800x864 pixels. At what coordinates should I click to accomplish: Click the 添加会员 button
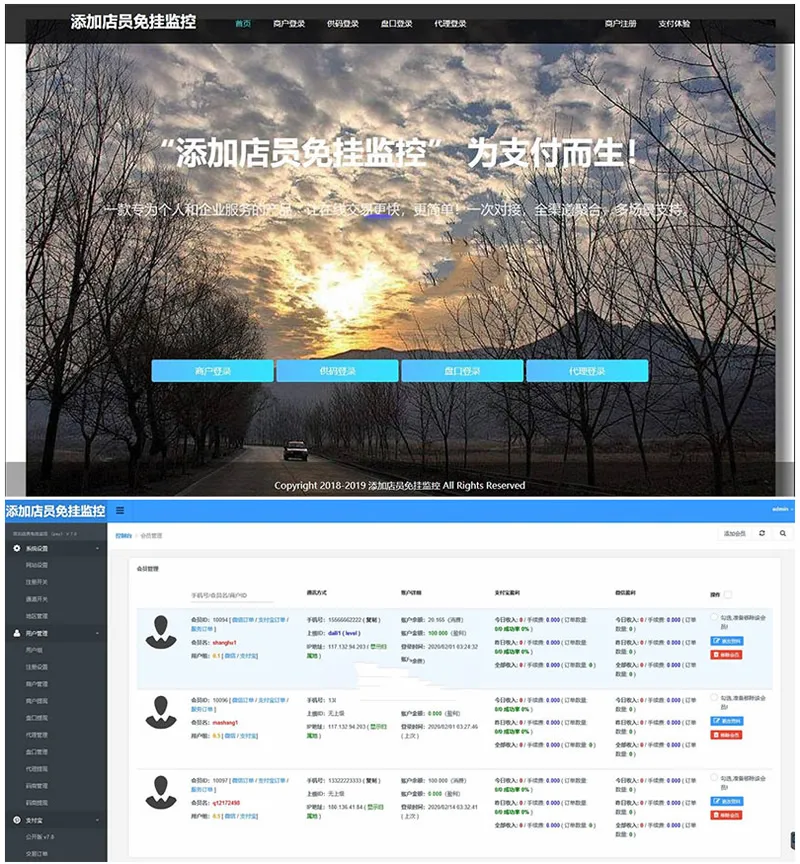pyautogui.click(x=734, y=533)
